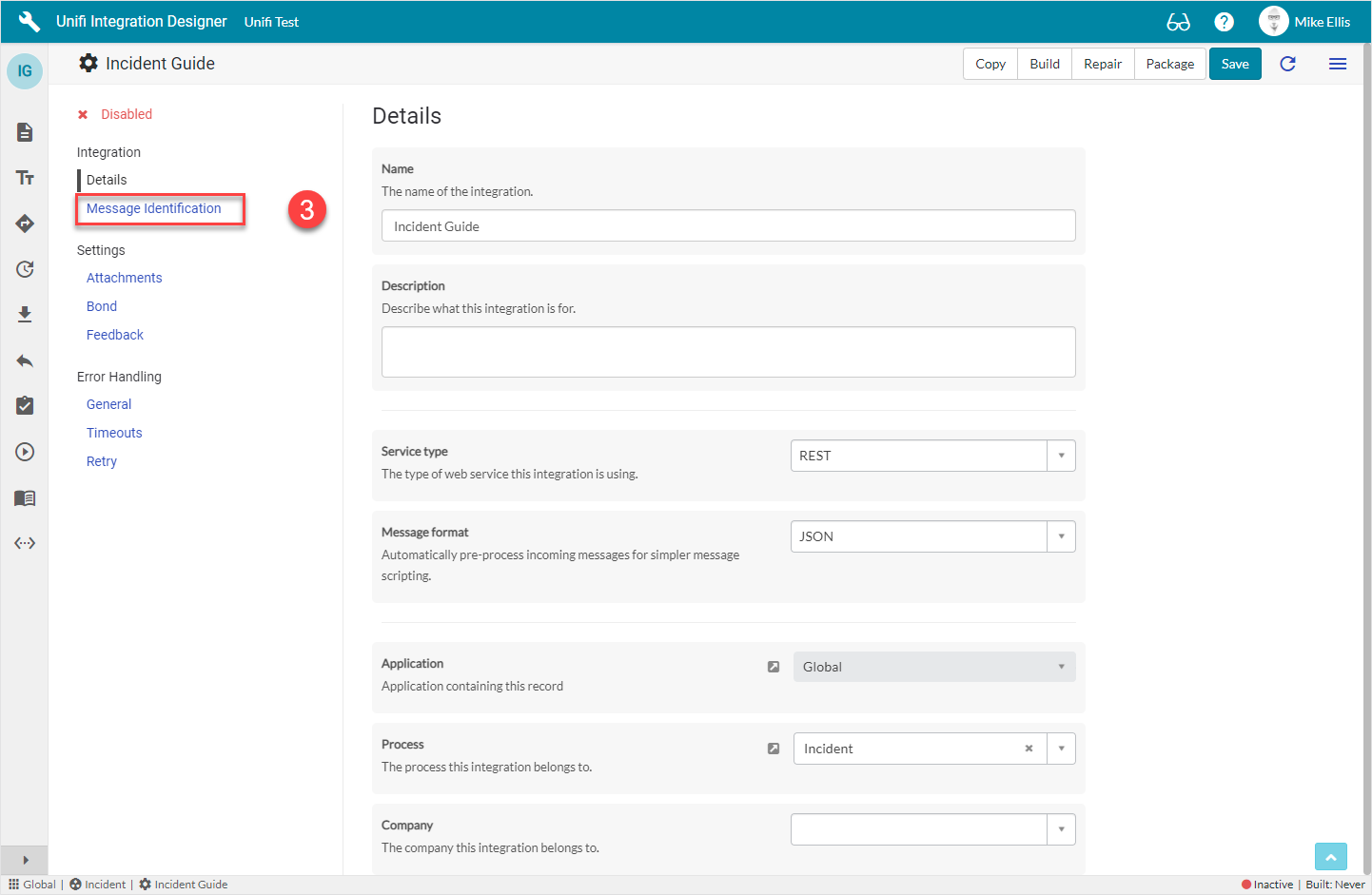Open the book icon in left sidebar
The width and height of the screenshot is (1372, 895).
coord(25,497)
